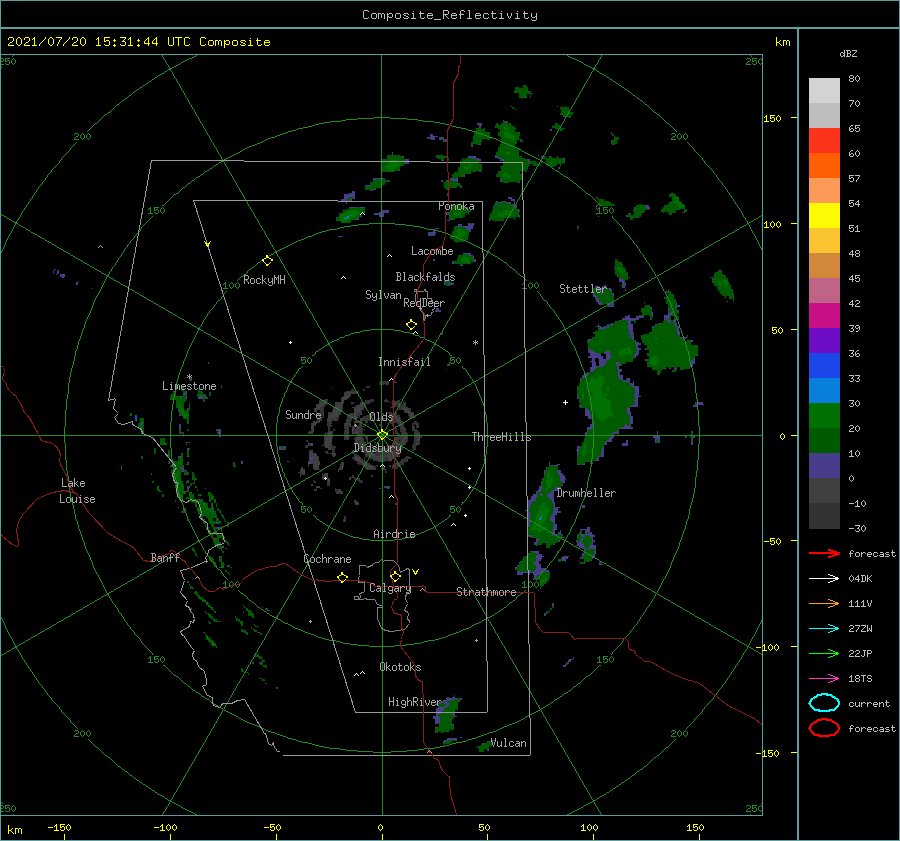Viewport: 900px width, 841px height.
Task: Click the Okotoks town label
Action: pyautogui.click(x=401, y=667)
